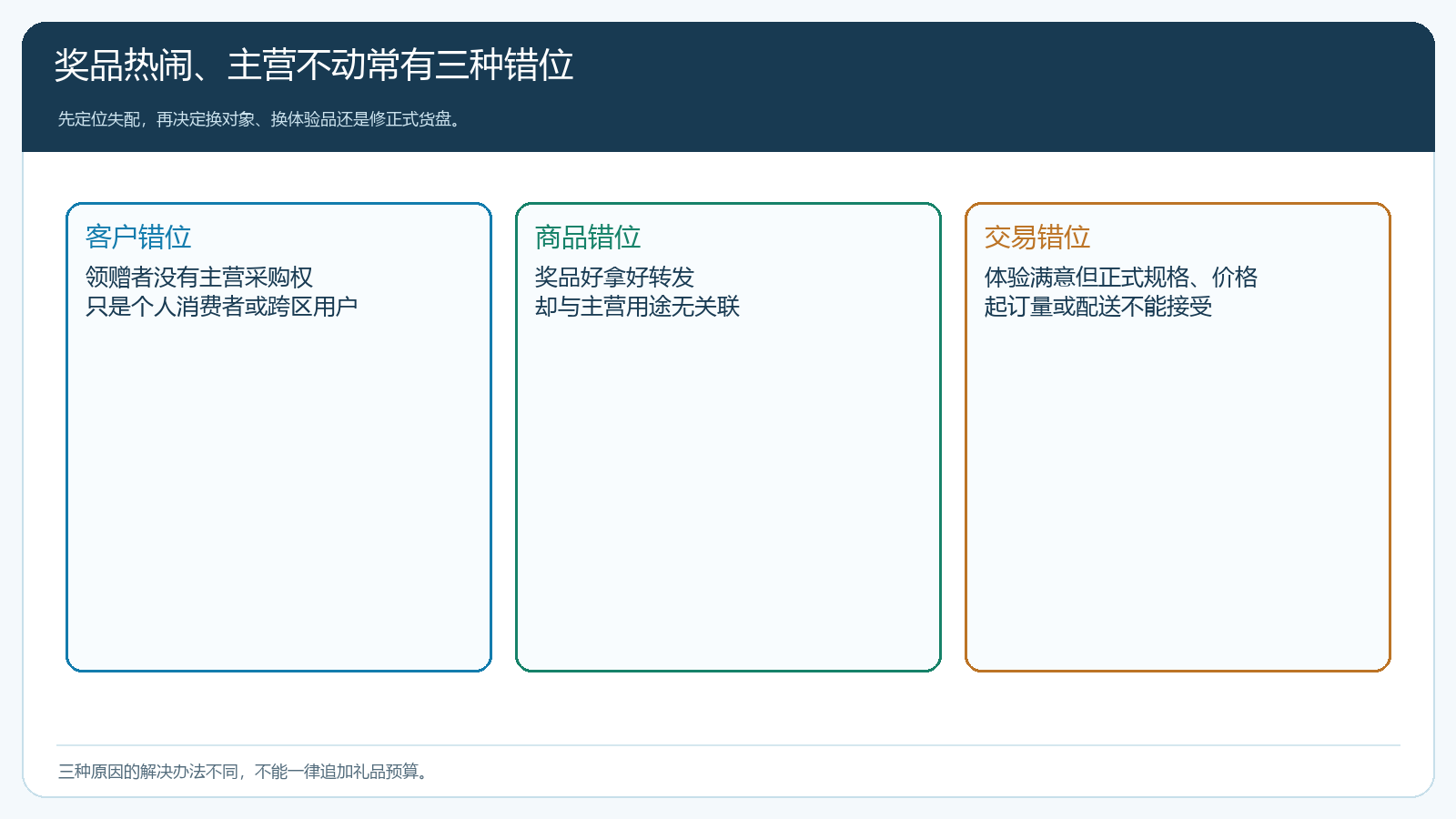Select the subtitle text 先定位失配
1456x819 pixels.
[x=99, y=119]
